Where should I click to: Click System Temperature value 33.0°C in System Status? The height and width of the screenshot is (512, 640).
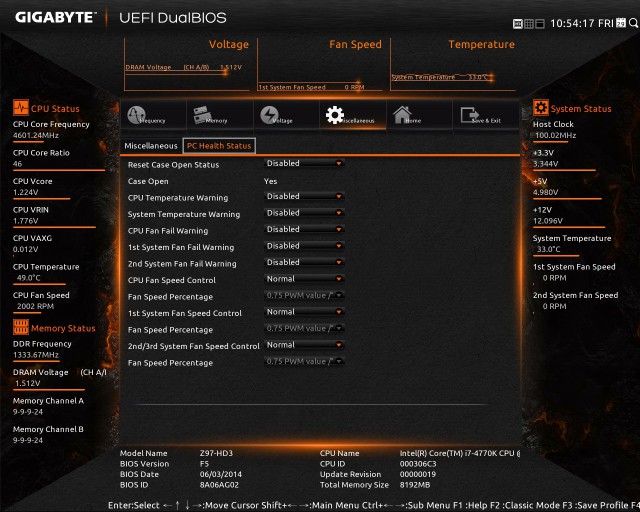tap(549, 249)
